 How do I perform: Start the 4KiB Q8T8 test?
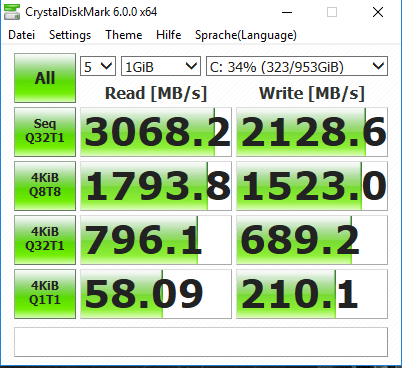[x=45, y=186]
